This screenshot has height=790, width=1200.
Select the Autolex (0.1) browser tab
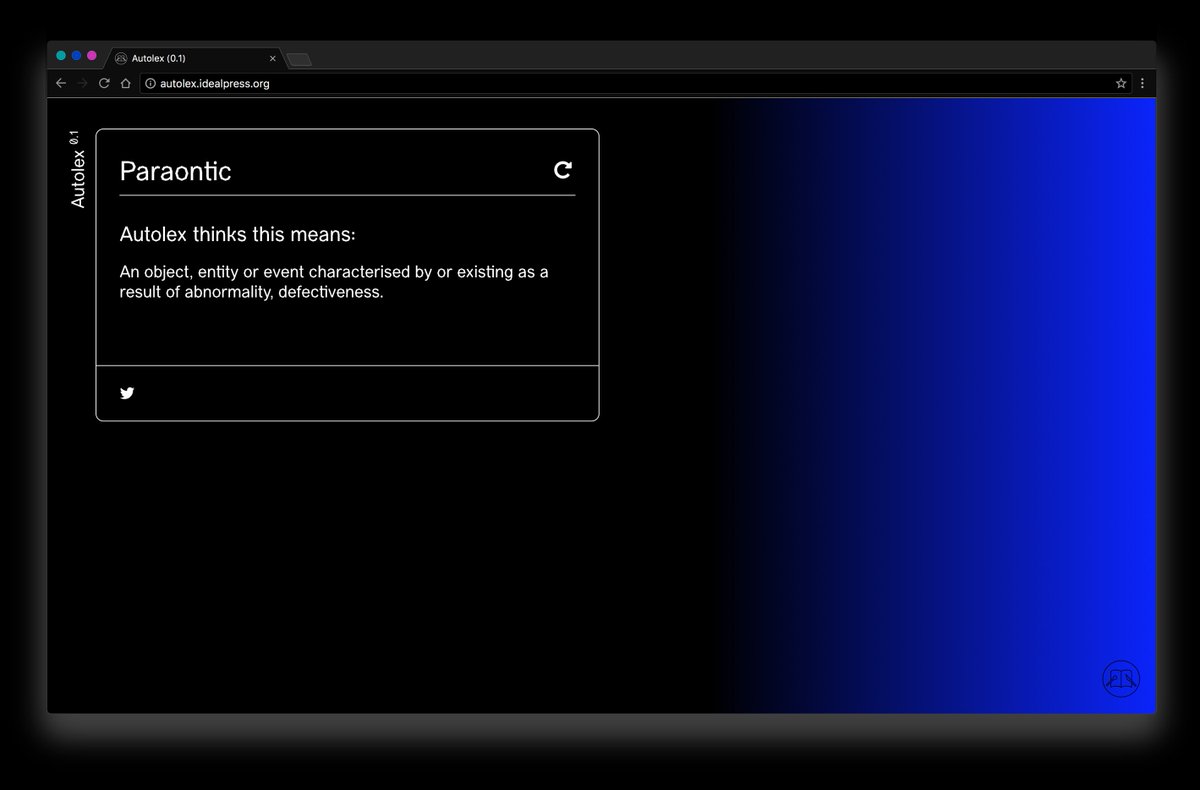click(196, 58)
